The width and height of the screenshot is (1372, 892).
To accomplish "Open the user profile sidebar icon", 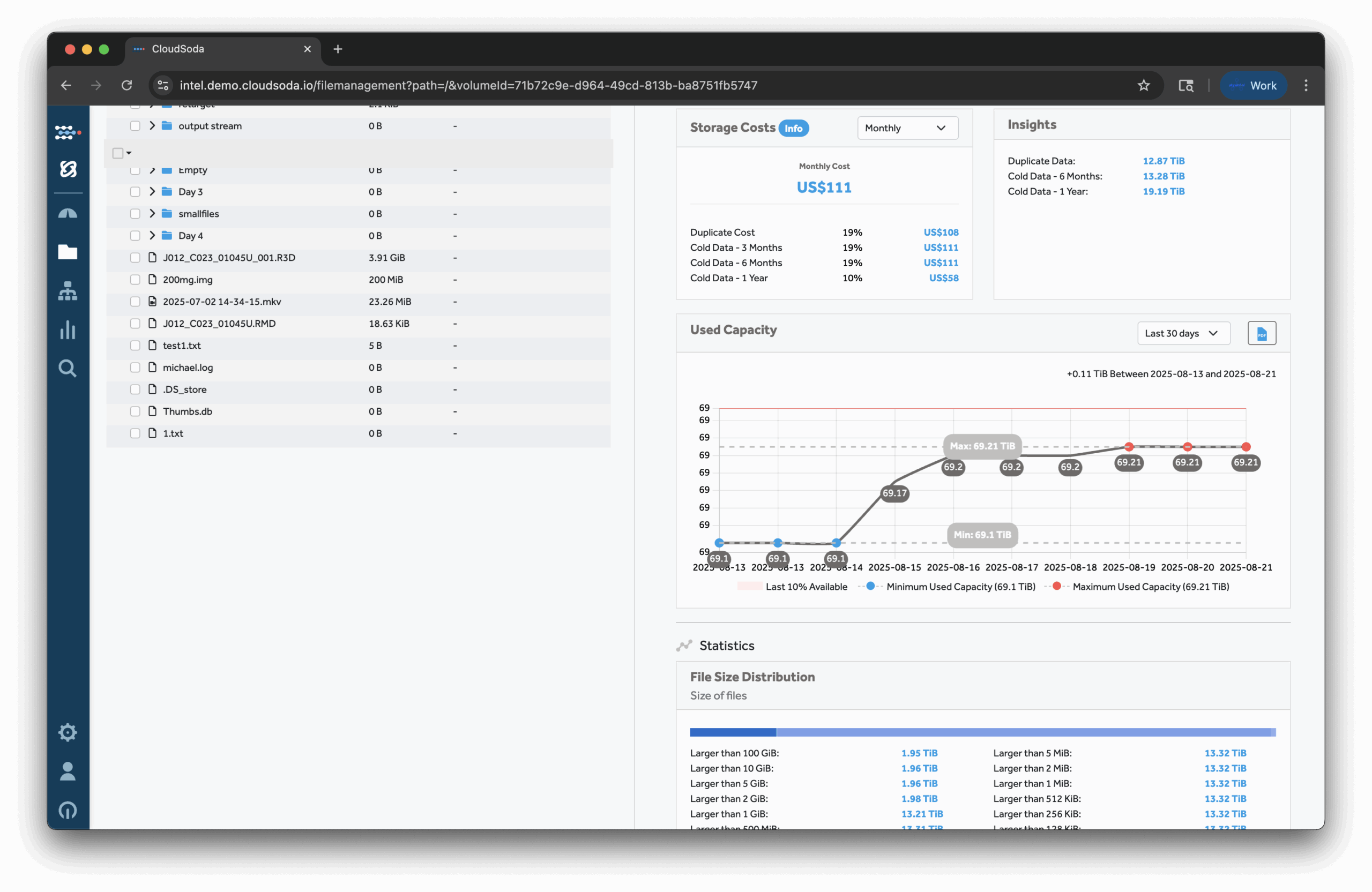I will 68,771.
